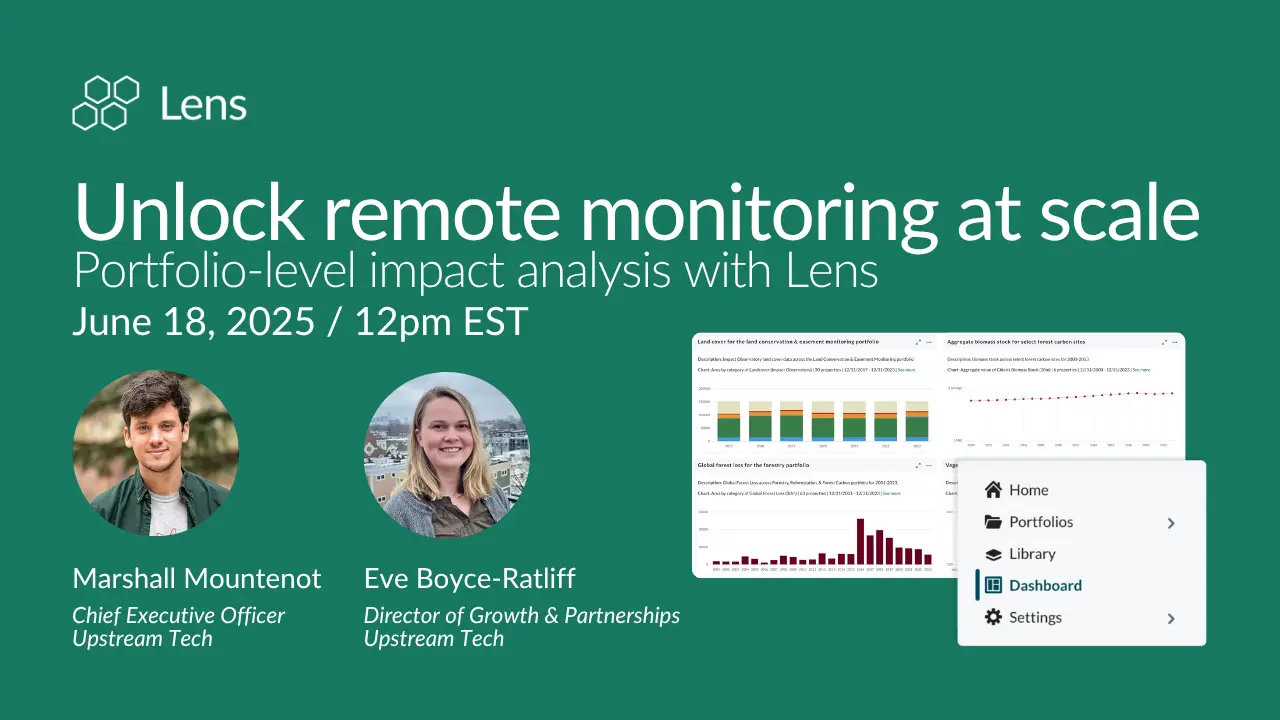Click the "Global forest loss" card title
Viewport: 1280px width, 720px height.
(x=753, y=465)
